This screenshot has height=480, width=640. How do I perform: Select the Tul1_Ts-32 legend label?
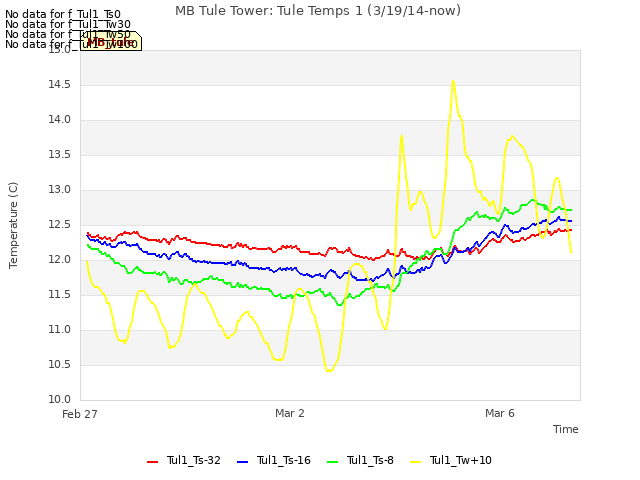[193, 460]
